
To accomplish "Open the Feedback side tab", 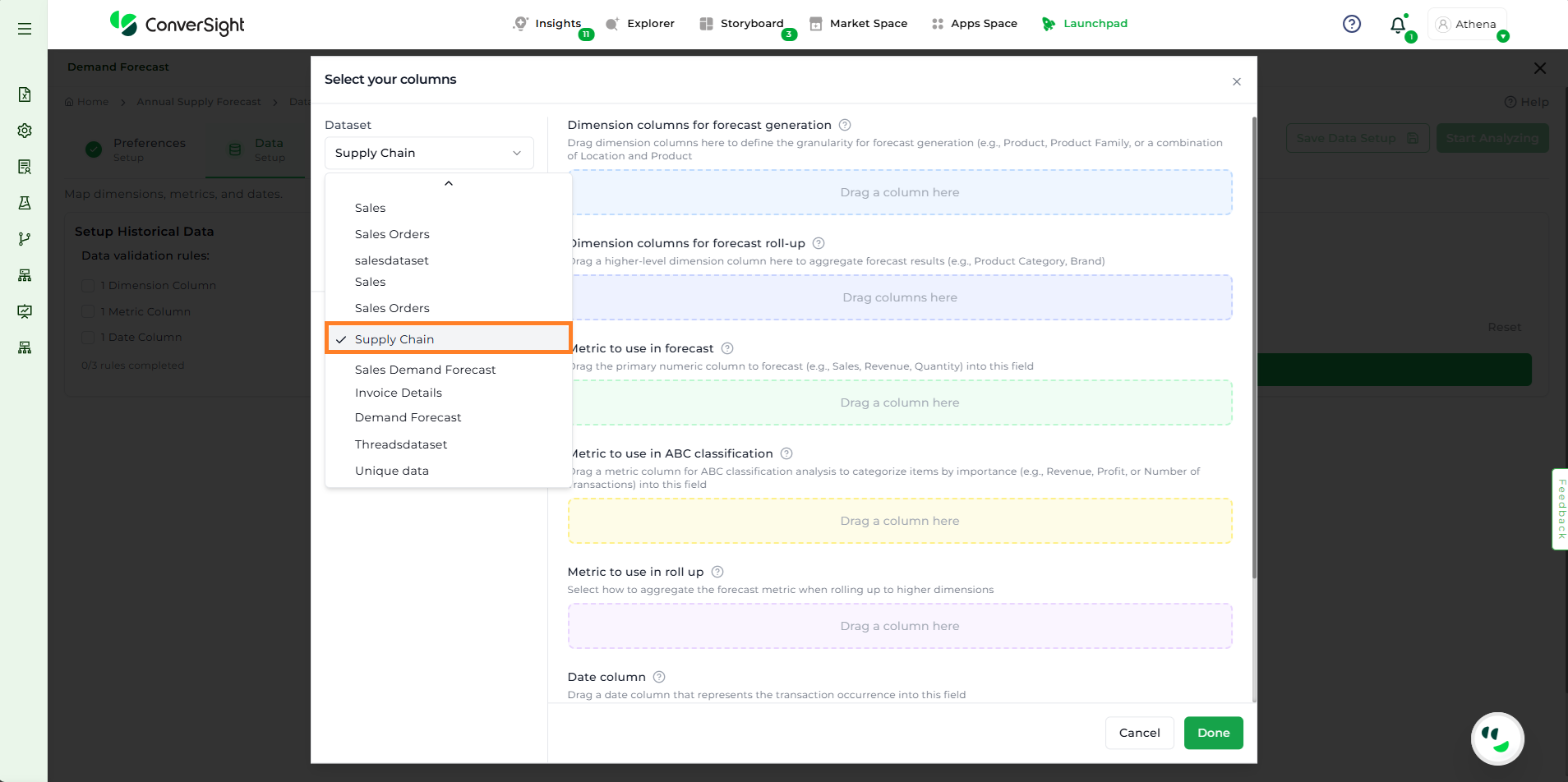I will point(1561,508).
